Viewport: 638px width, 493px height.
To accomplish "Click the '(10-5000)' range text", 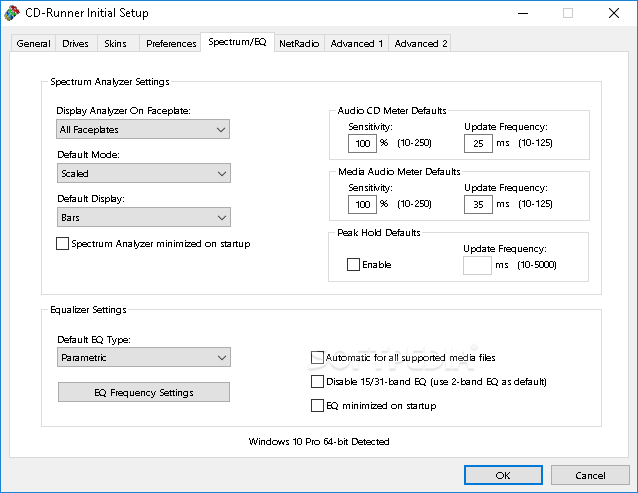I will (537, 265).
